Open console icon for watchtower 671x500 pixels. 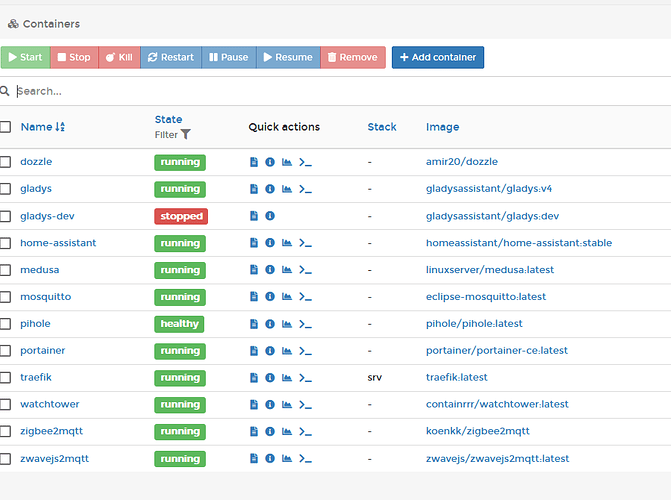point(305,405)
